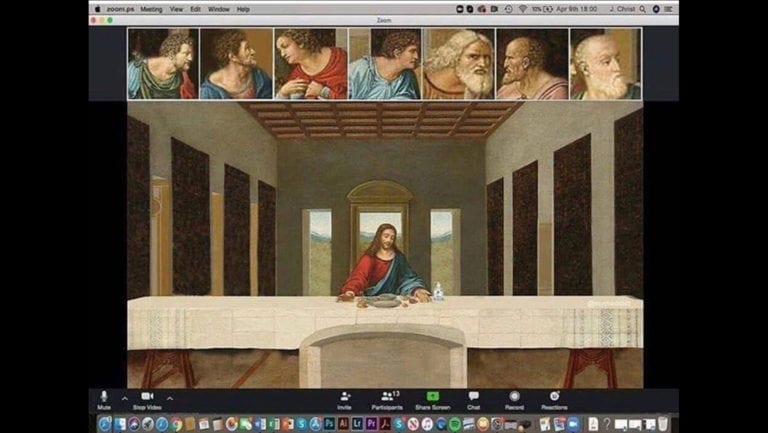Open audio options caret beside Mute

(124, 398)
